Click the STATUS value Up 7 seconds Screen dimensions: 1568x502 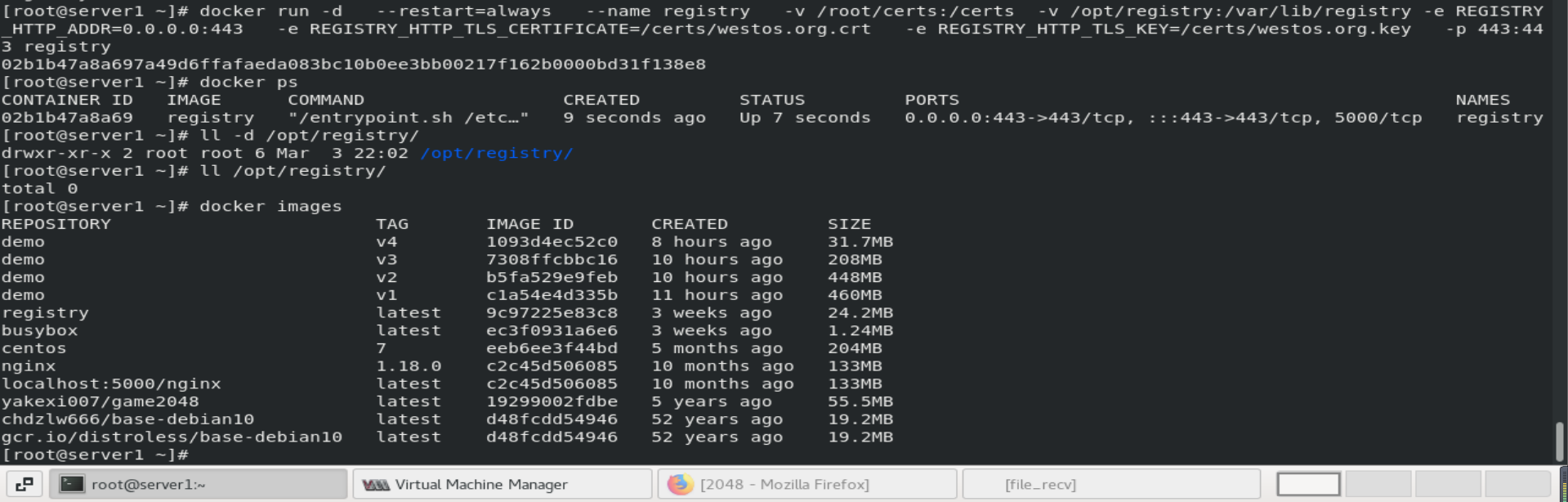[x=805, y=118]
